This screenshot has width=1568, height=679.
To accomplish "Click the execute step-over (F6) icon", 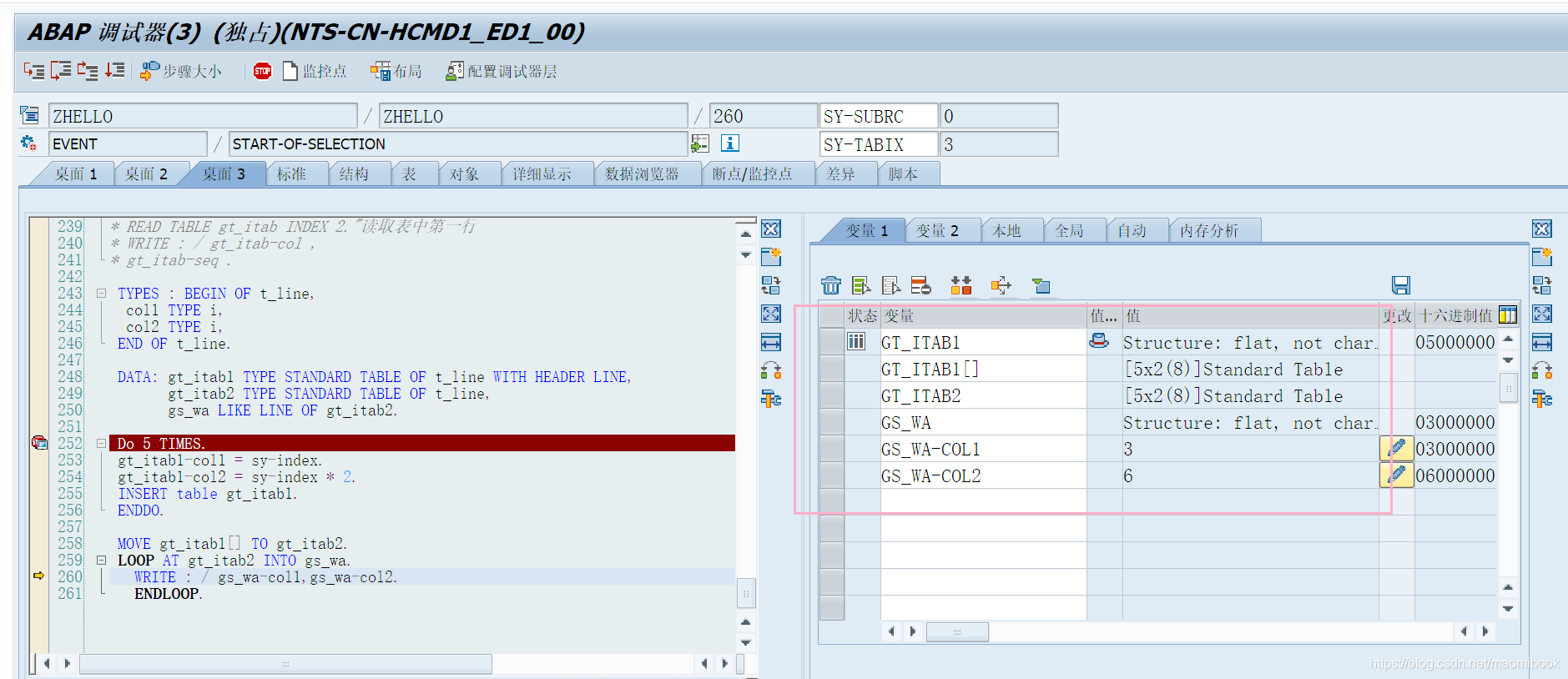I will coord(61,71).
